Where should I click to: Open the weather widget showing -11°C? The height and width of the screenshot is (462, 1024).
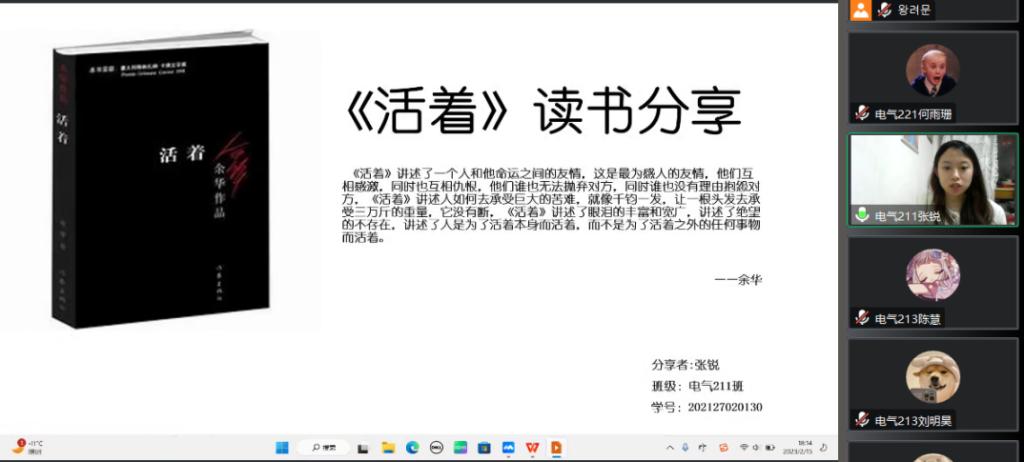[27, 448]
